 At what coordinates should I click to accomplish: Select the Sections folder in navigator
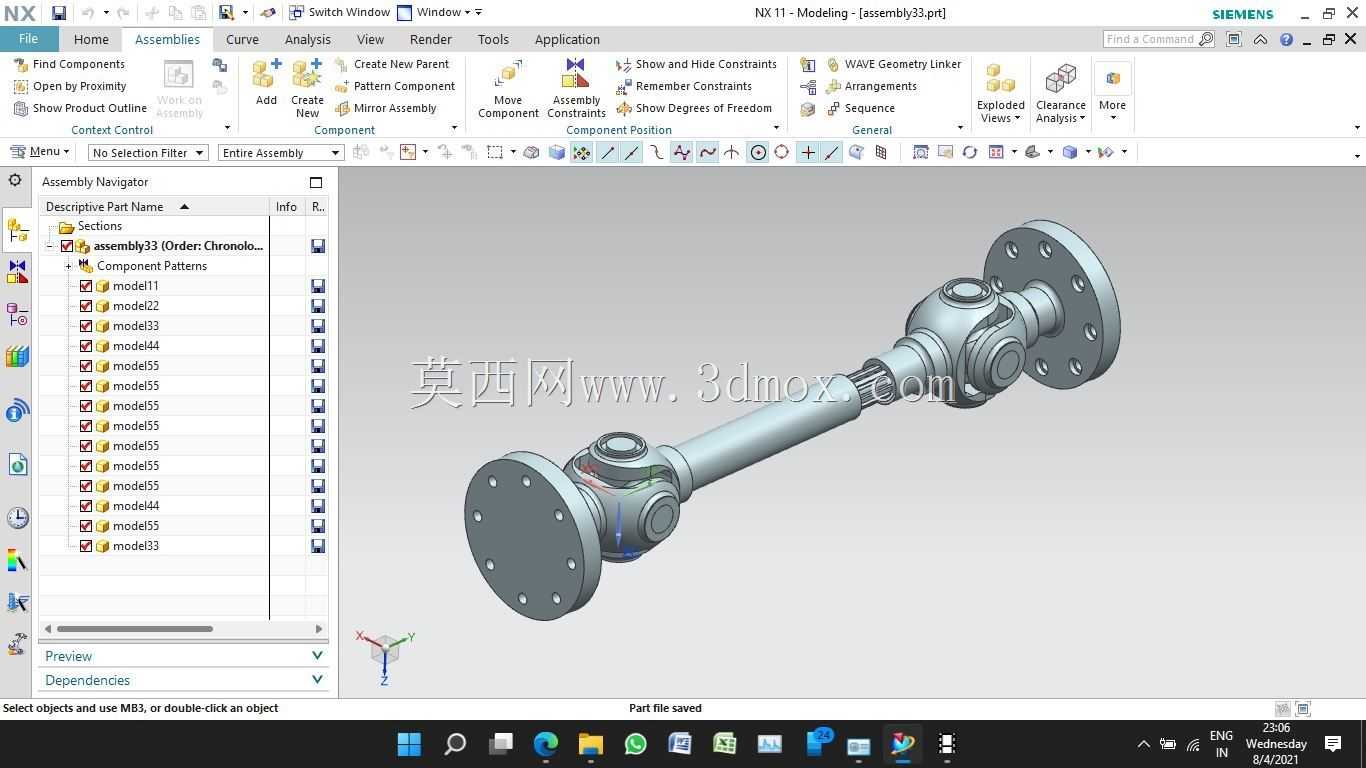tap(91, 226)
